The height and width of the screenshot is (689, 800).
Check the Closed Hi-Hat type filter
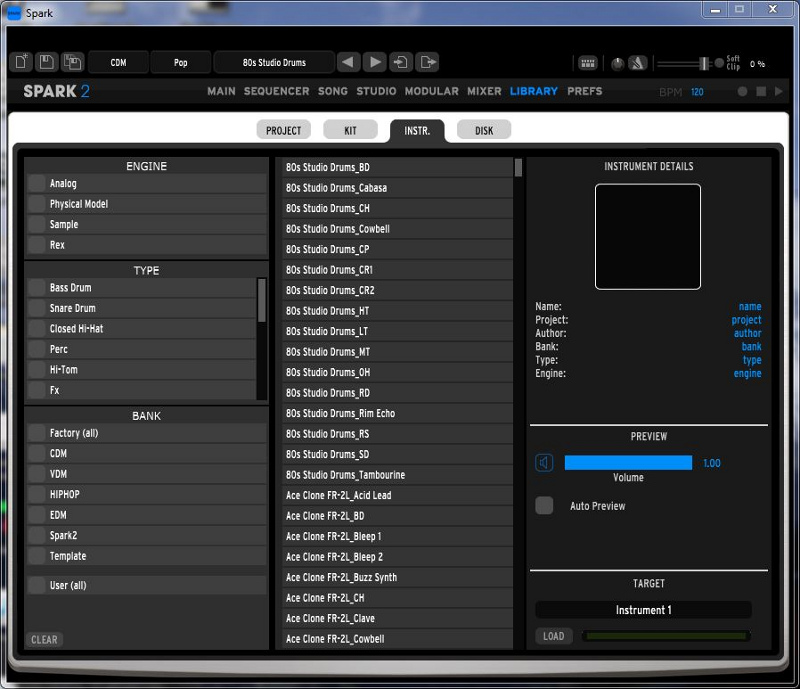pyautogui.click(x=37, y=329)
